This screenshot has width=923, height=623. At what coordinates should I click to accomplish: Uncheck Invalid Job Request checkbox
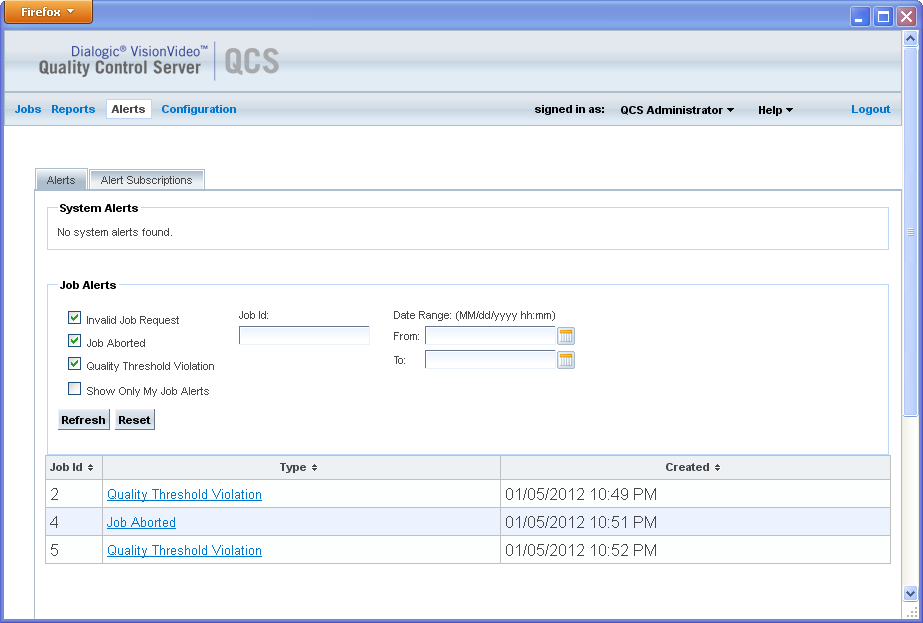pos(74,318)
